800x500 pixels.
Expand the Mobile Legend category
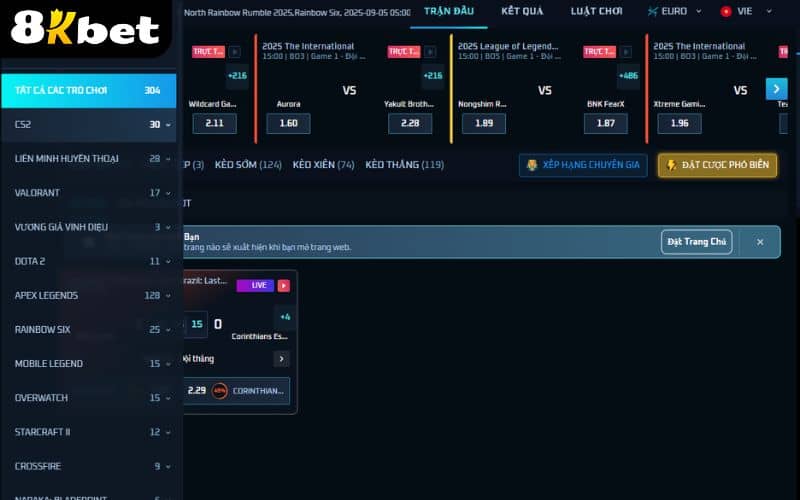(x=168, y=364)
